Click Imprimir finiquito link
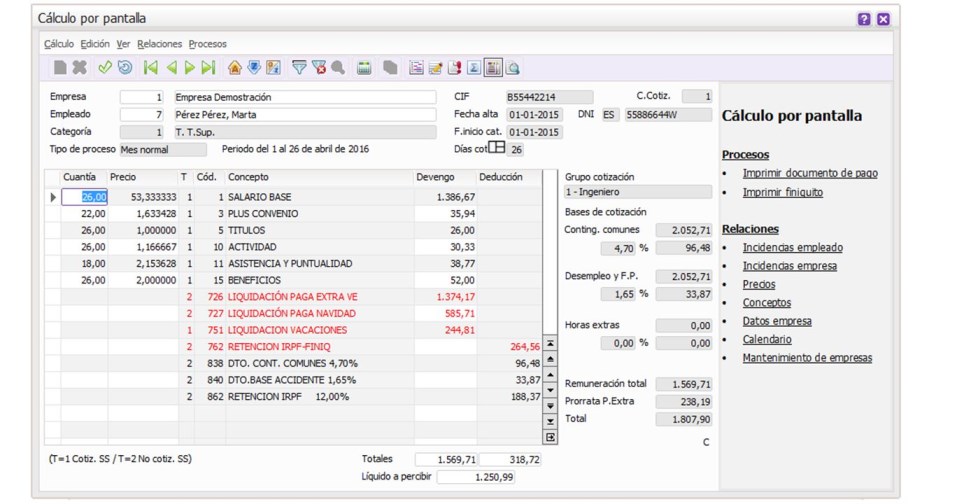This screenshot has width=971, height=504. 783,193
